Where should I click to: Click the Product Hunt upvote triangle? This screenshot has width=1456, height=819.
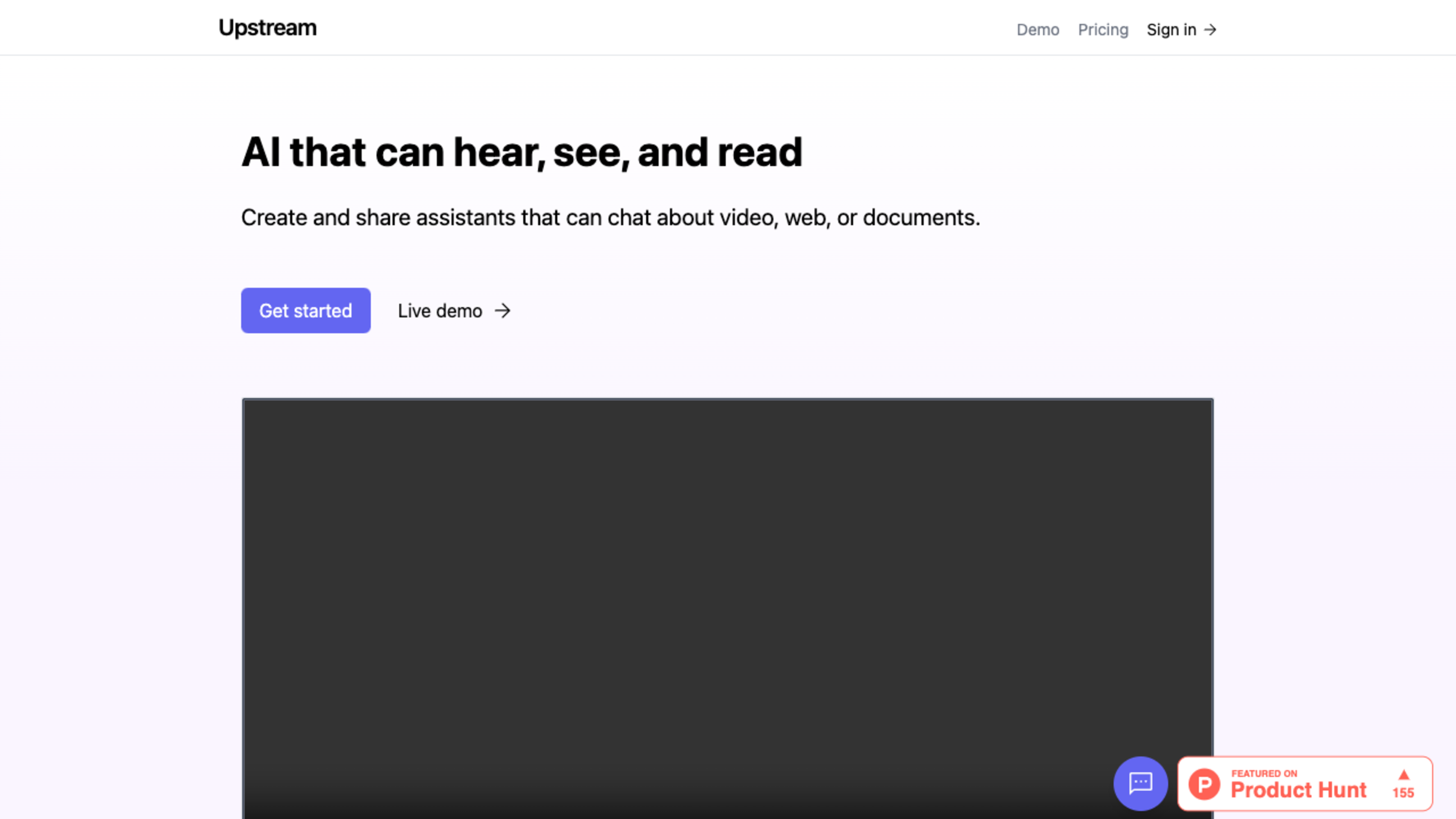pyautogui.click(x=1403, y=775)
